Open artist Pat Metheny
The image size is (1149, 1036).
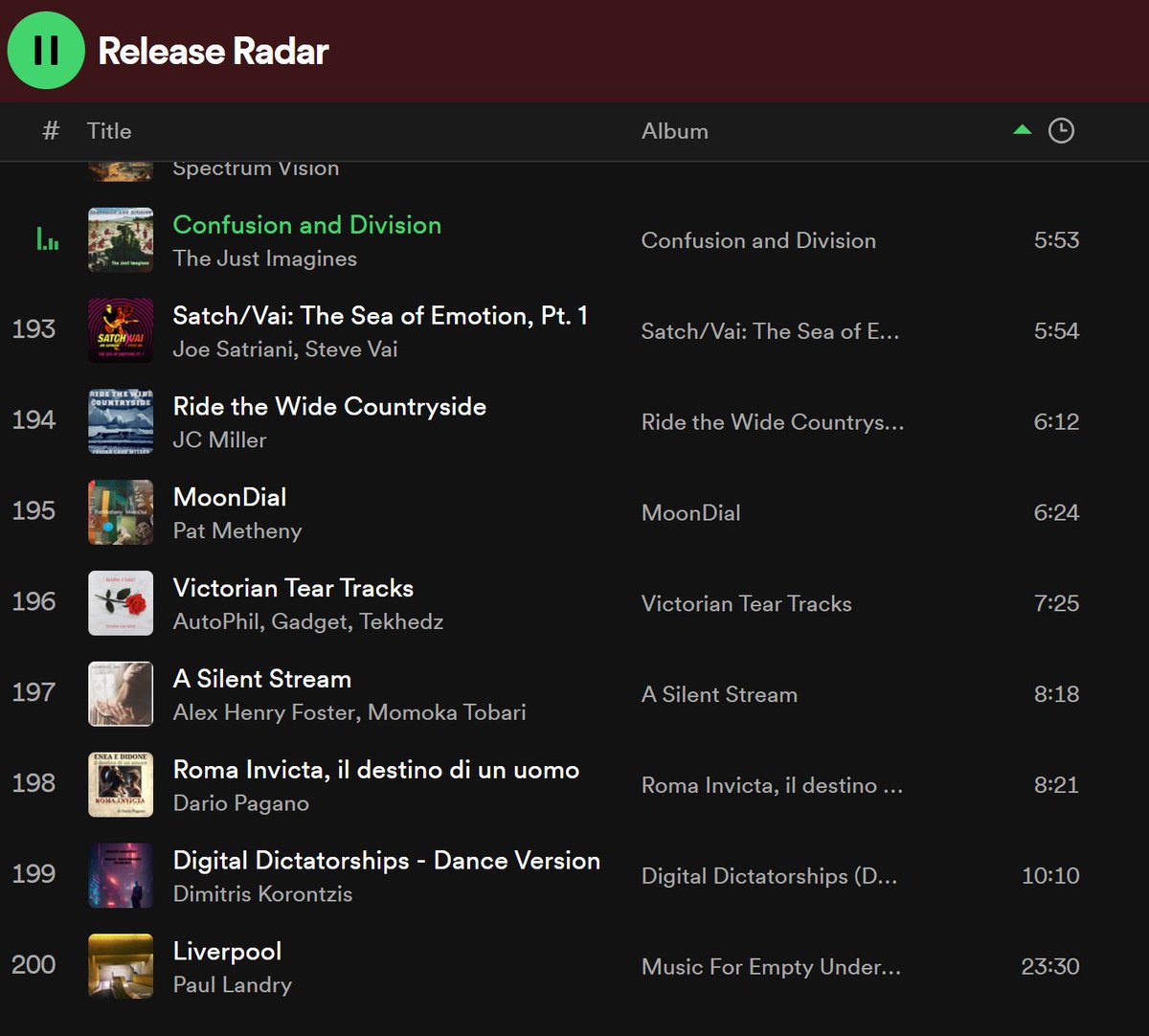pyautogui.click(x=237, y=531)
